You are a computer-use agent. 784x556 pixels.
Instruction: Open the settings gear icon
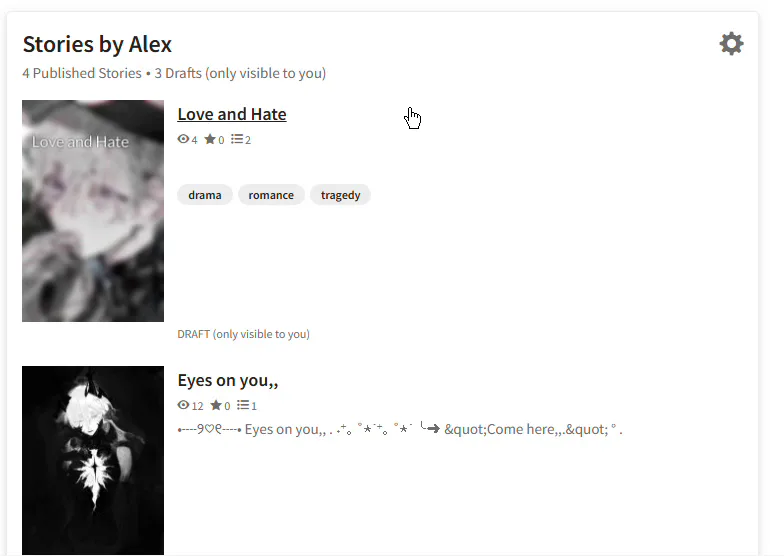coord(731,44)
